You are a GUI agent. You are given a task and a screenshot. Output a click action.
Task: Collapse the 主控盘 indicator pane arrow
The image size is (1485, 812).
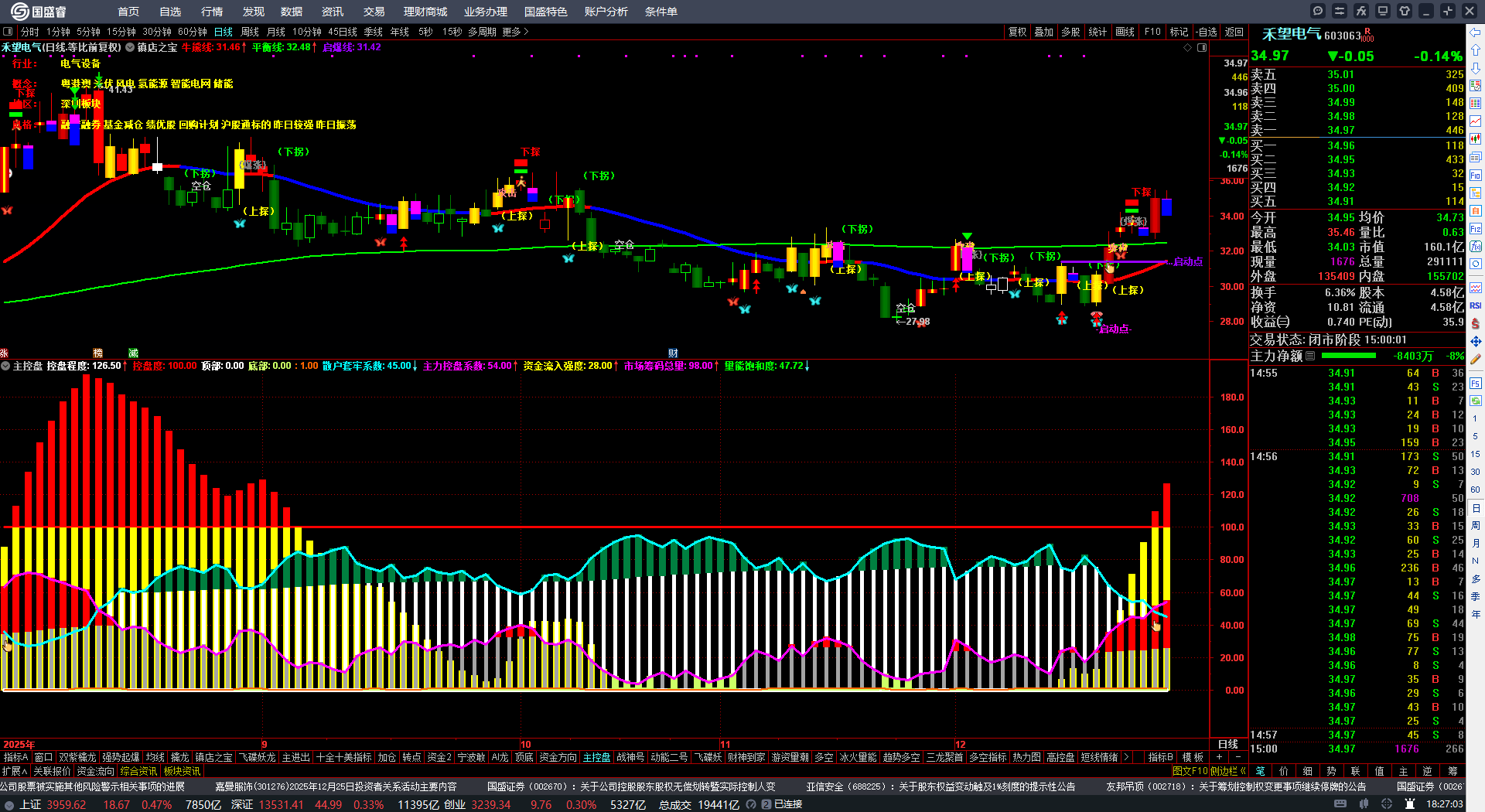click(5, 366)
